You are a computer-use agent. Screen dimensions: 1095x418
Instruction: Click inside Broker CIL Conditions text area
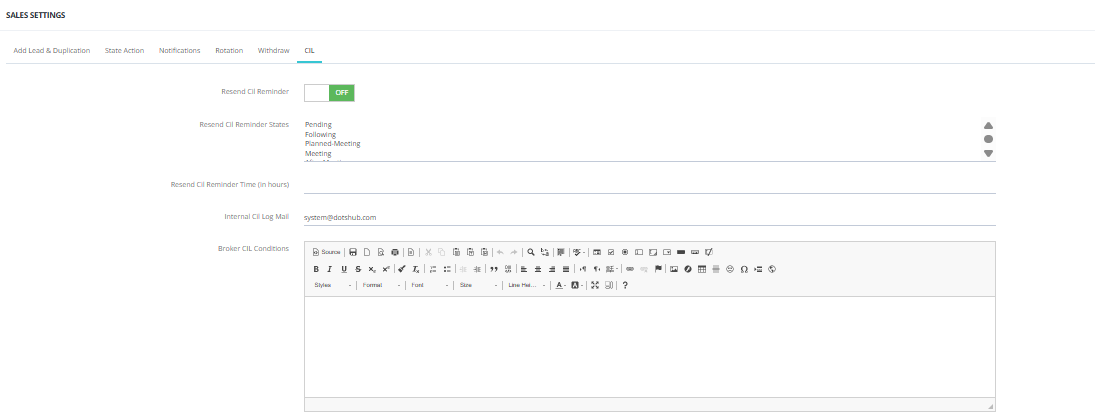(649, 347)
